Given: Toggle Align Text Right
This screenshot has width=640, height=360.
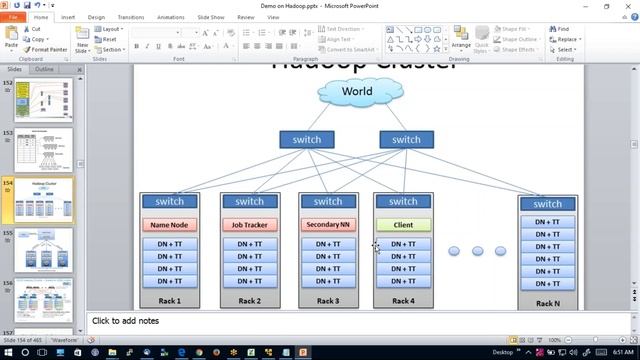Looking at the screenshot, I should point(268,46).
